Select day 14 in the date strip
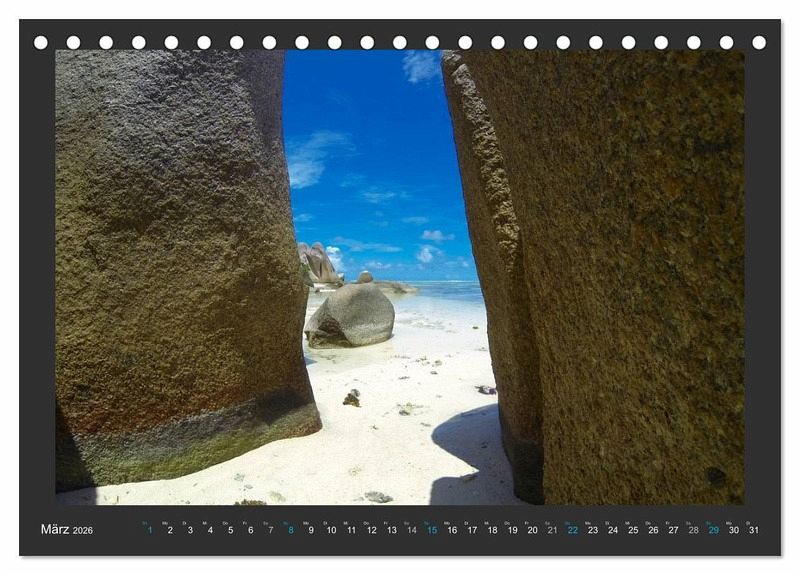Screen dimensions: 800x575 pyautogui.click(x=411, y=529)
